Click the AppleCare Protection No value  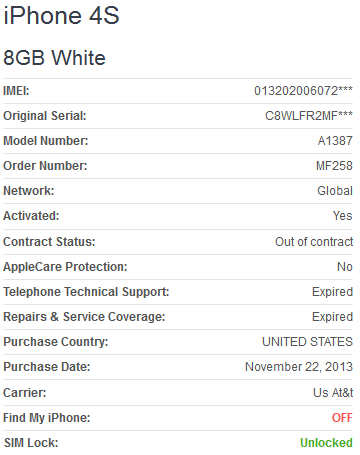point(345,267)
